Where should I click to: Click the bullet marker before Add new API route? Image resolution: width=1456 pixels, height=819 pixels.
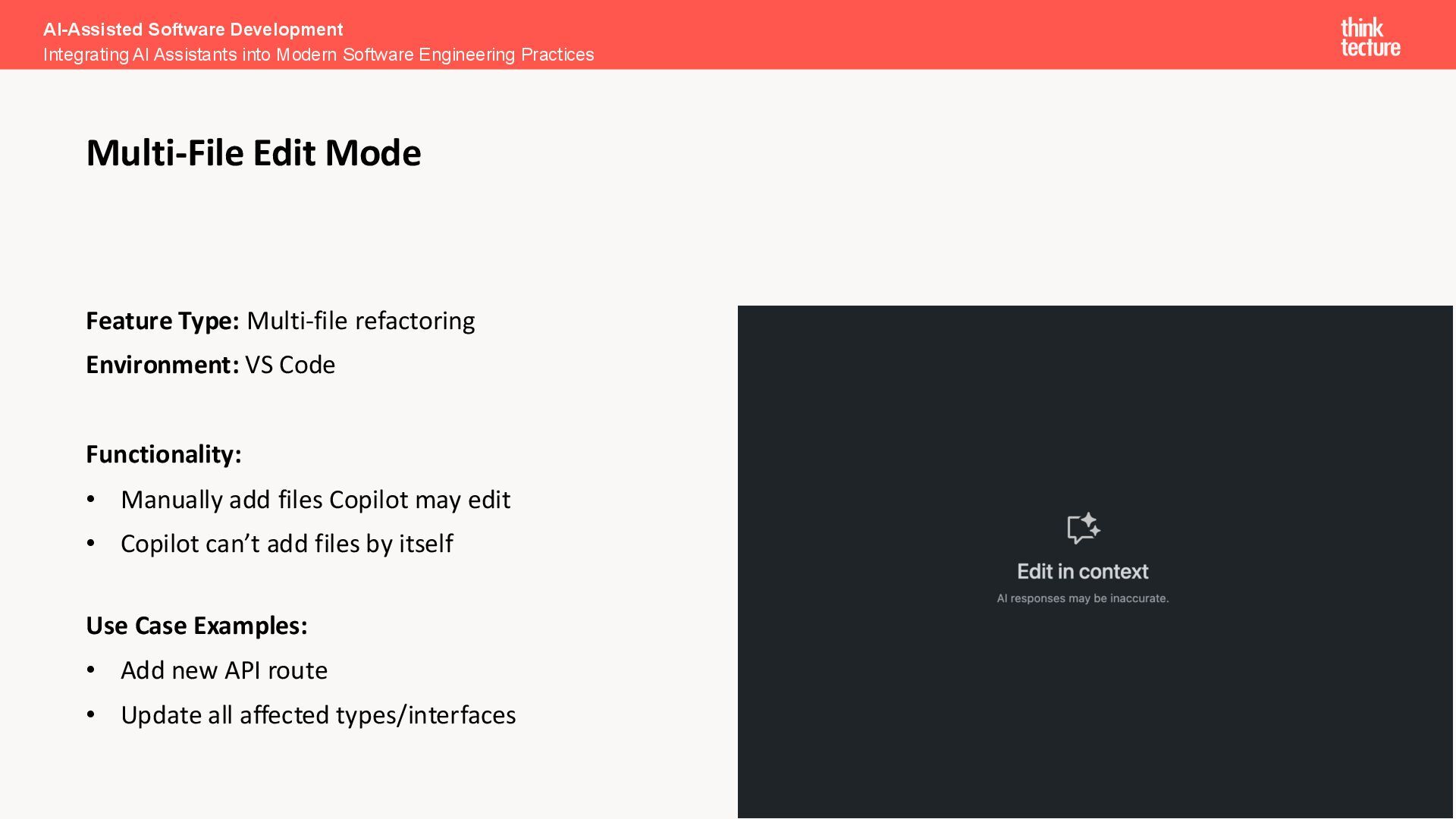tap(91, 670)
